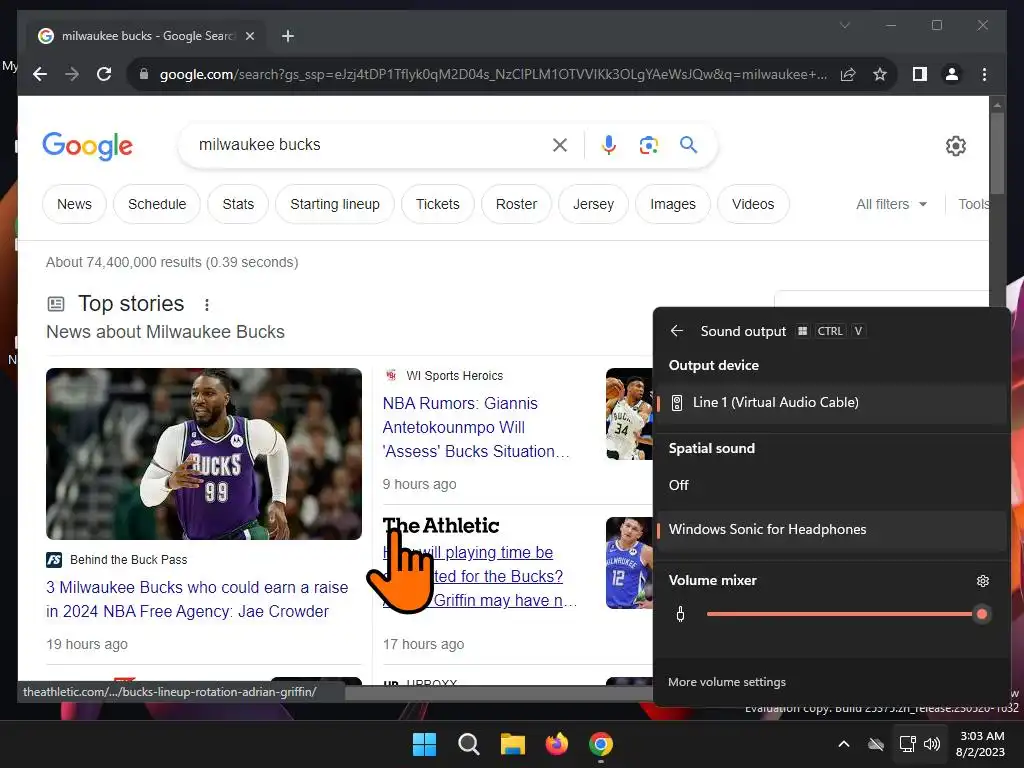Switch to Images results
Image resolution: width=1024 pixels, height=768 pixels.
point(673,204)
